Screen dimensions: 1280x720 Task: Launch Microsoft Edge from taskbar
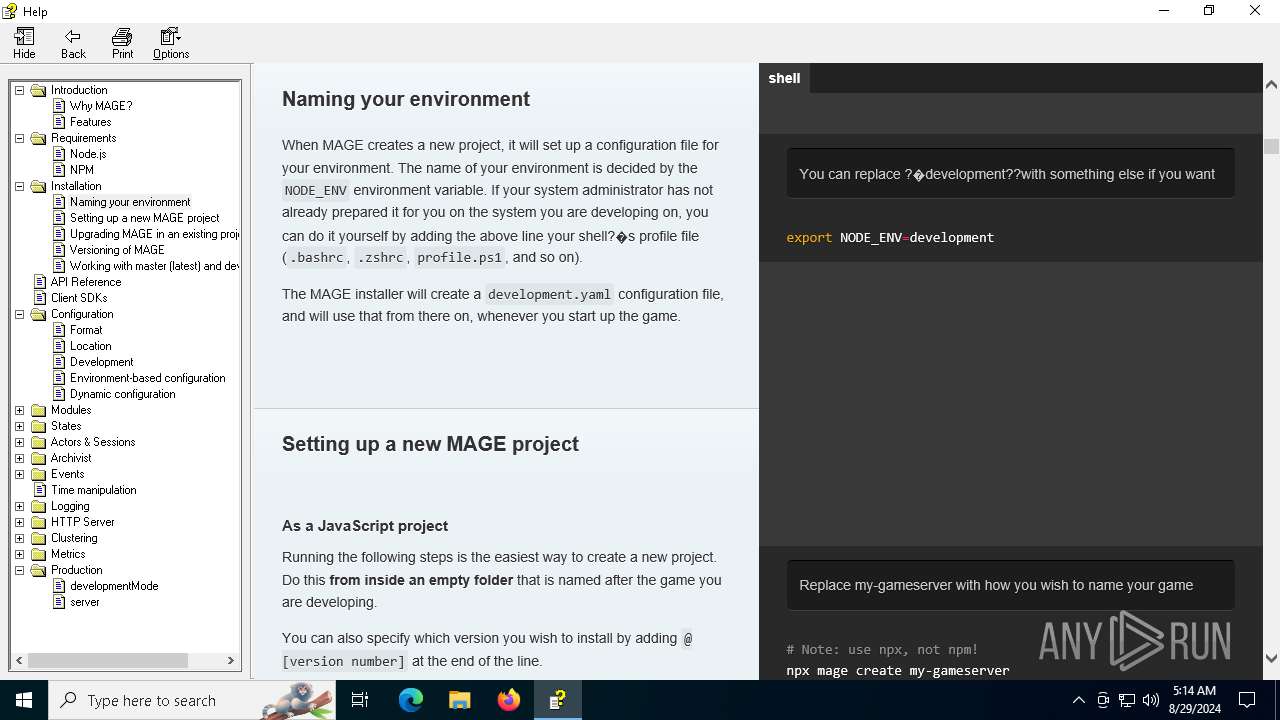click(411, 700)
